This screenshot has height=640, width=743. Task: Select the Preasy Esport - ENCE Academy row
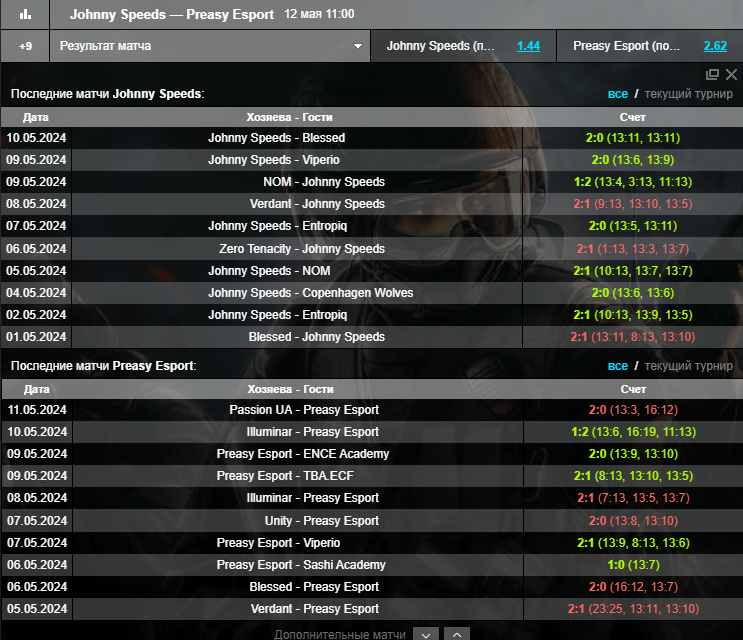(372, 454)
